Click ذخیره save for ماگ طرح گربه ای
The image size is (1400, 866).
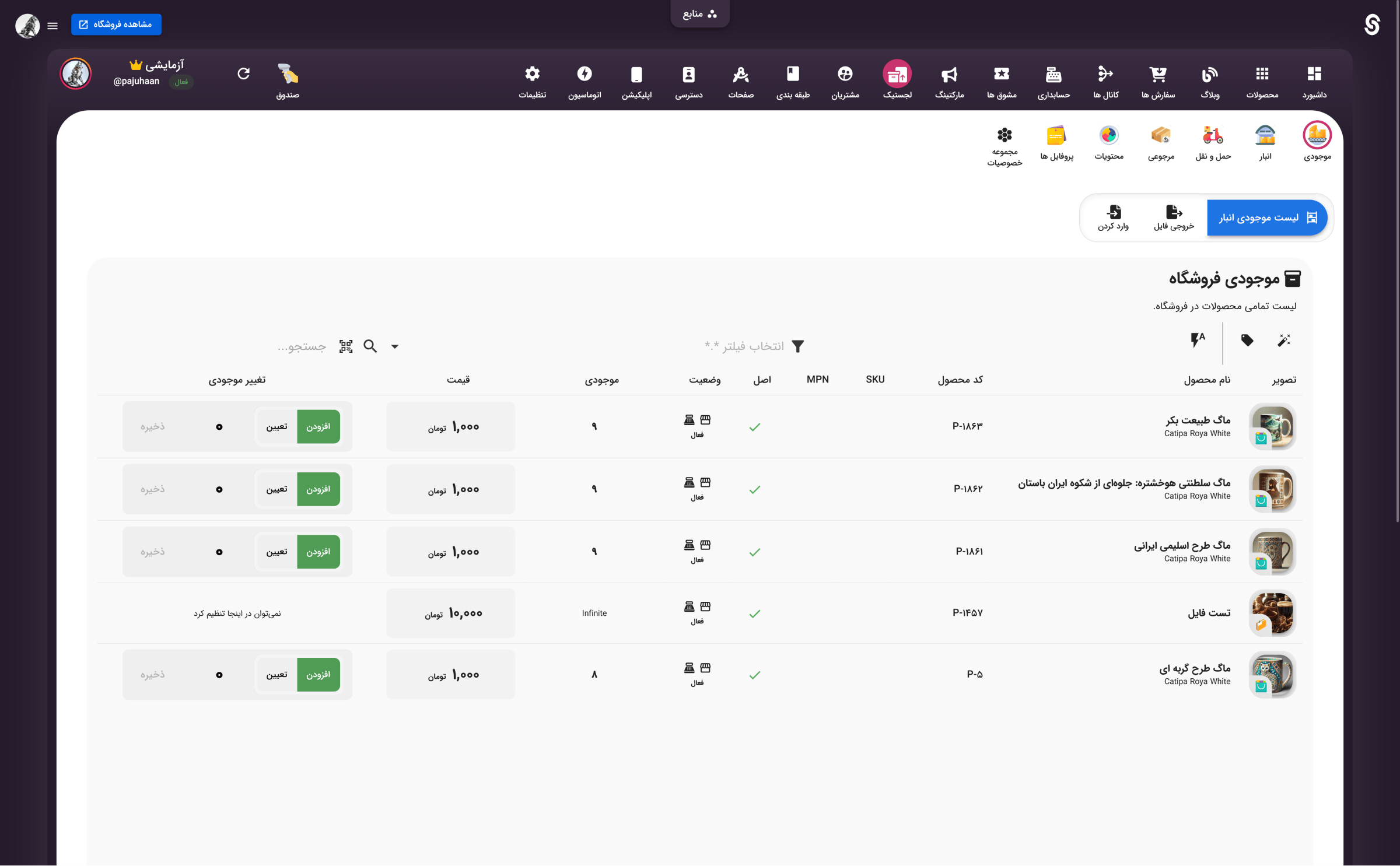point(153,675)
